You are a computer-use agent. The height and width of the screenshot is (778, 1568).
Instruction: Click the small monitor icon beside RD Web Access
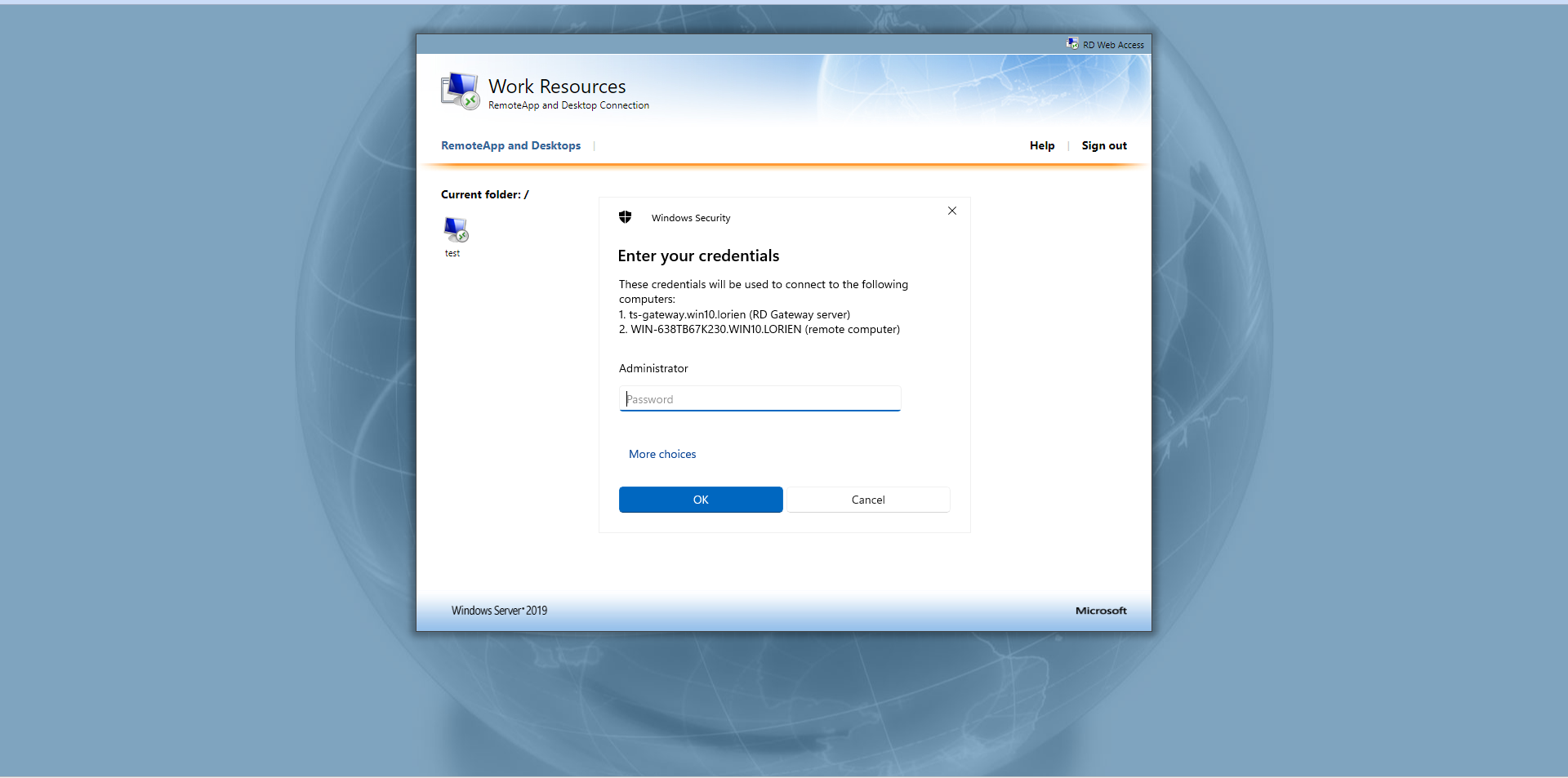coord(1072,43)
